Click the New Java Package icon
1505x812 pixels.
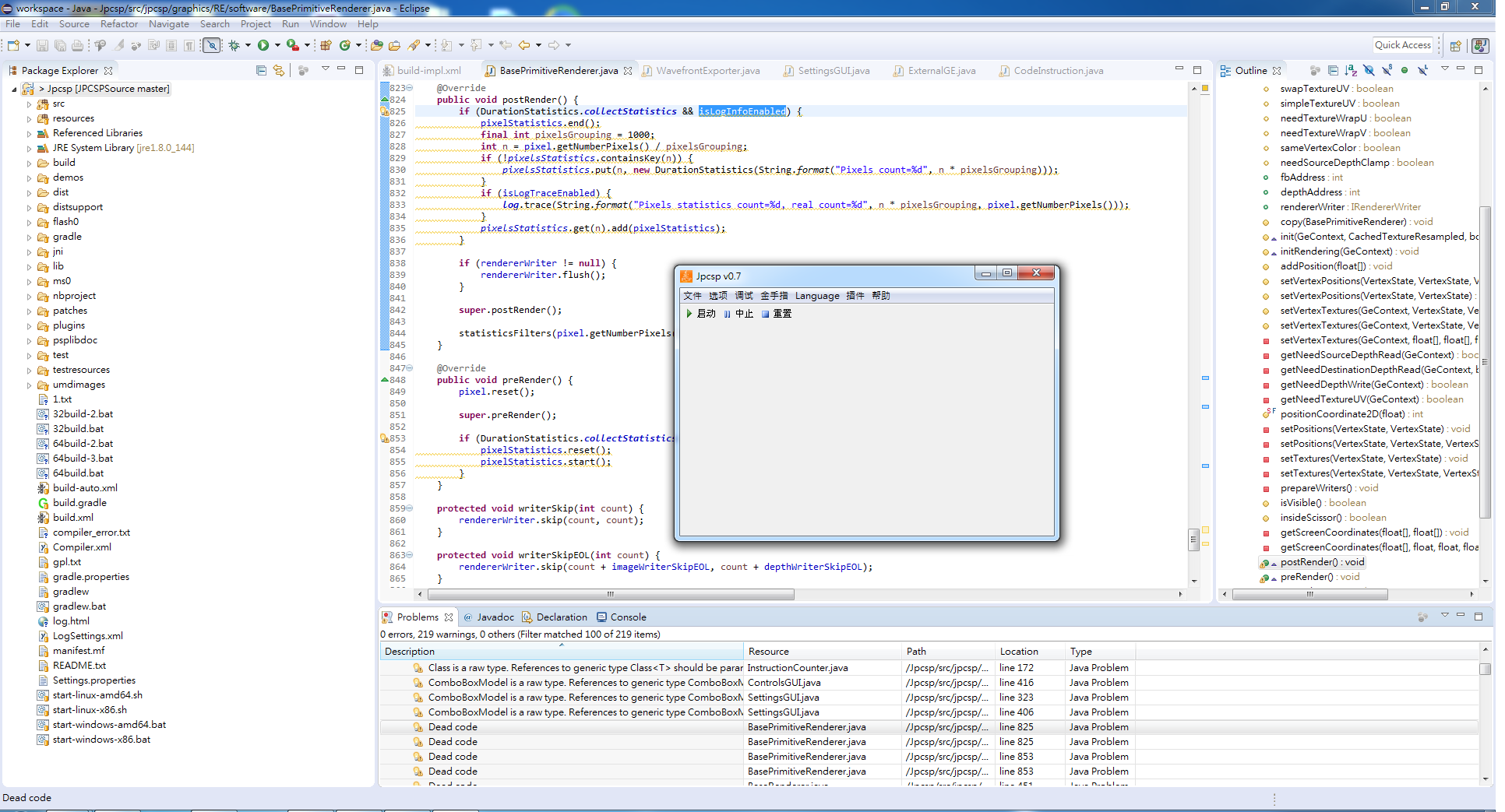click(326, 46)
